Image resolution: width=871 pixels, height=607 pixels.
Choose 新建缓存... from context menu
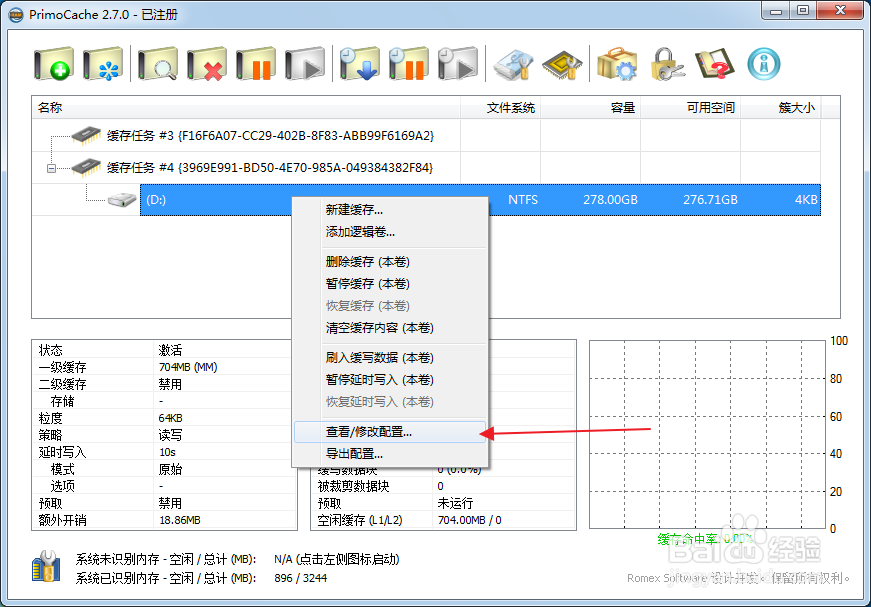[390, 210]
